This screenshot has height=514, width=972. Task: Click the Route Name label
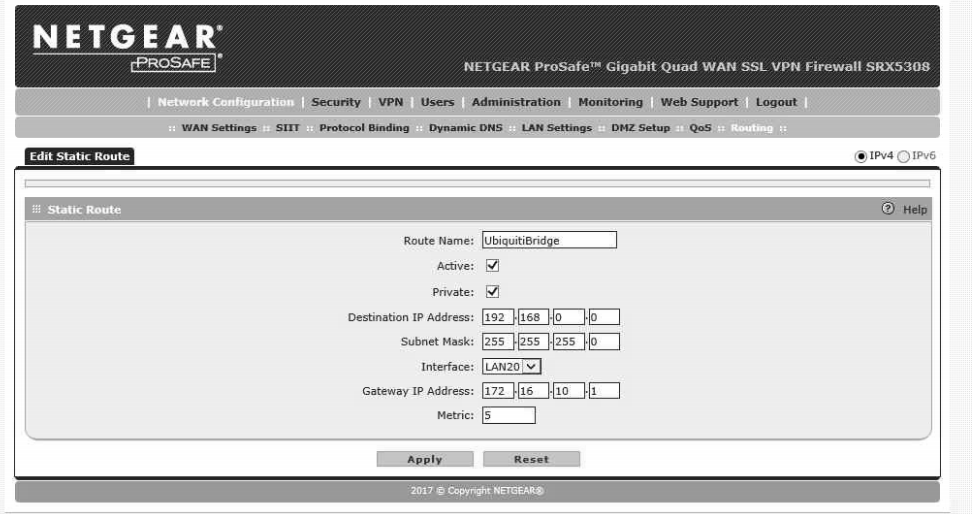pyautogui.click(x=438, y=241)
